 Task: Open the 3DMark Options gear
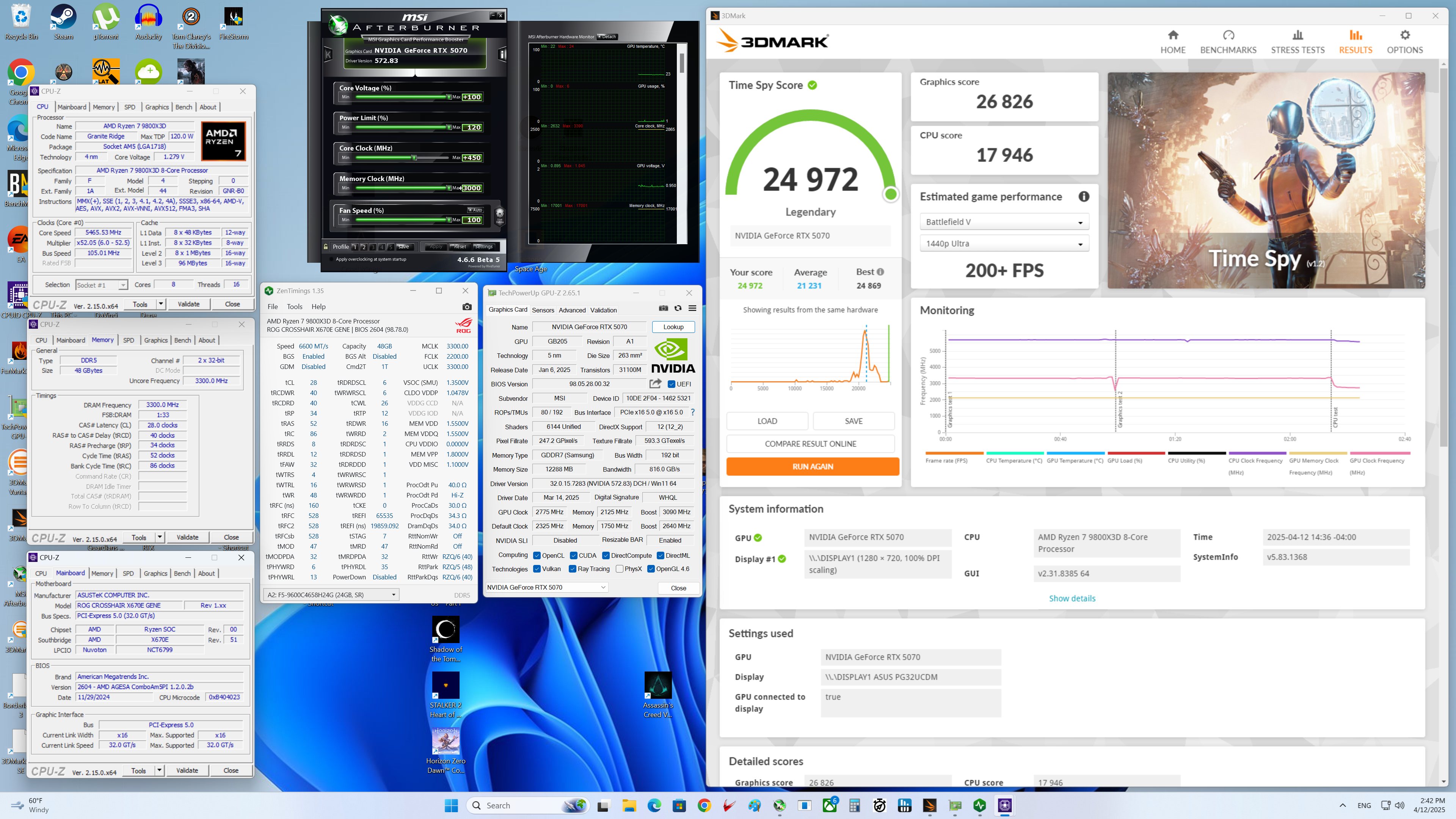pos(1404,42)
